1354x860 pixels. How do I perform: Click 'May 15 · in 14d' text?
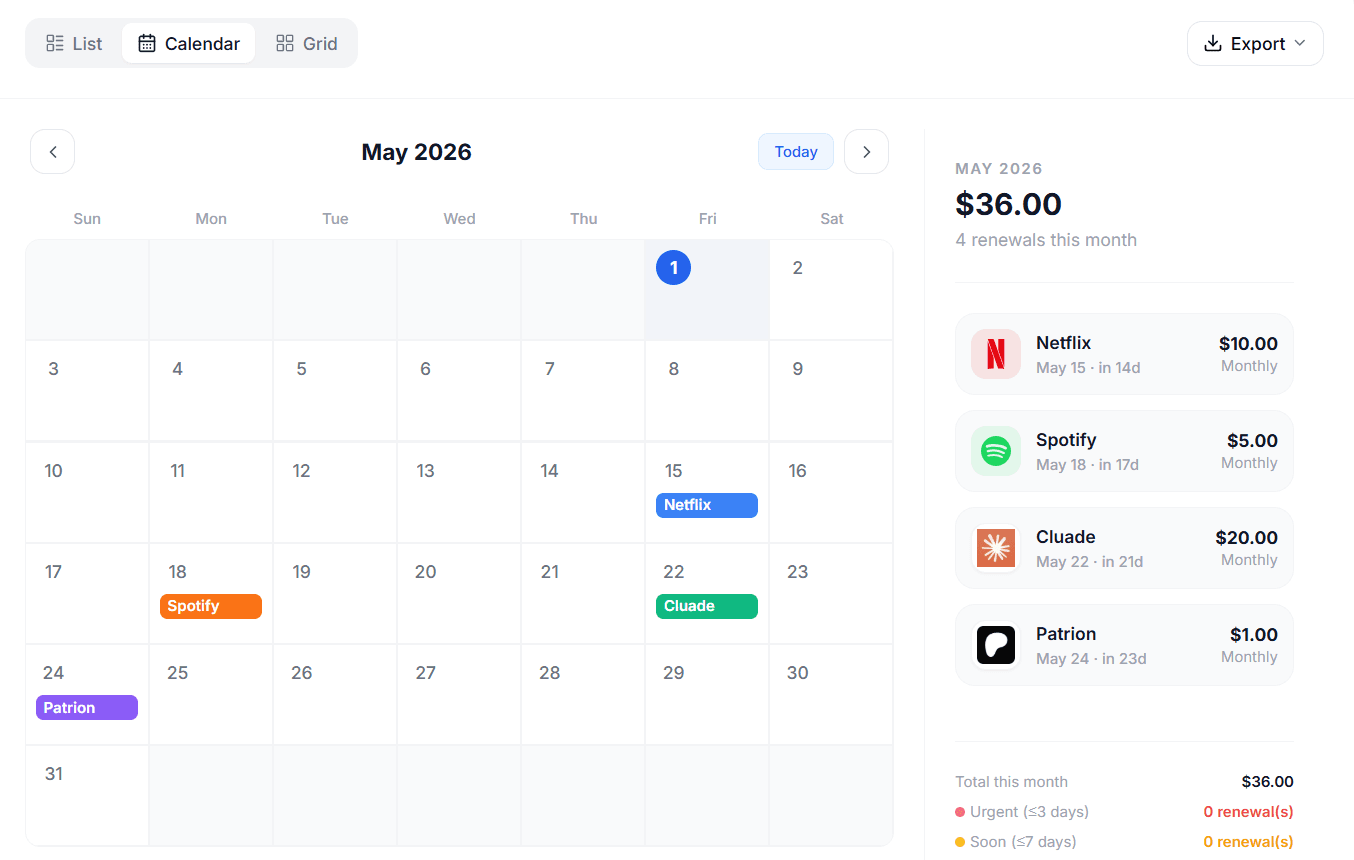tap(1088, 368)
